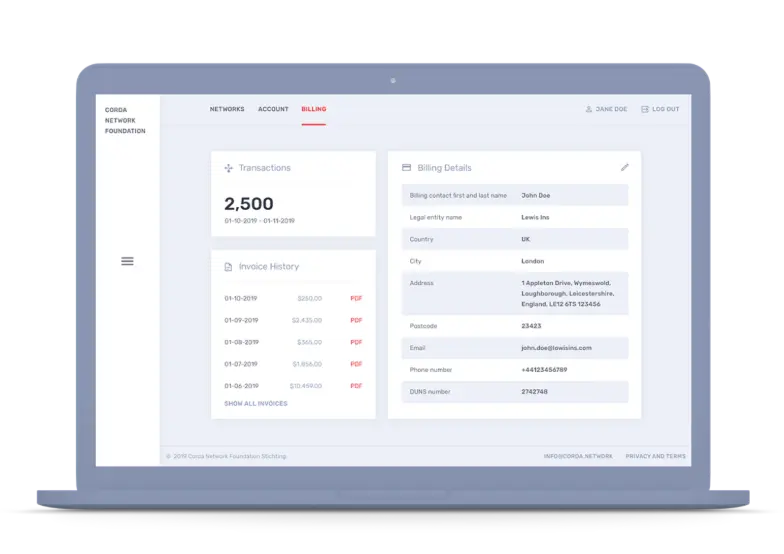Viewport: 784px width, 554px height.
Task: Click the date range 01-10-2019 - 01-11-2019
Action: [260, 221]
